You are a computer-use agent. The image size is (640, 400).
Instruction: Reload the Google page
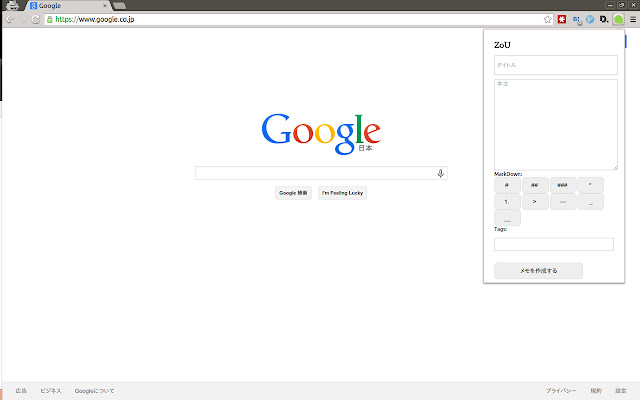36,19
